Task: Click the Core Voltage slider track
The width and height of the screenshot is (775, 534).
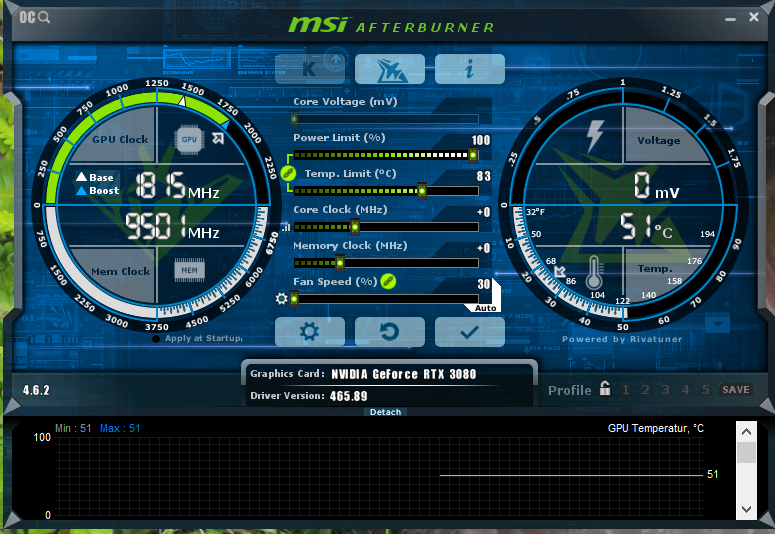Action: pos(386,119)
